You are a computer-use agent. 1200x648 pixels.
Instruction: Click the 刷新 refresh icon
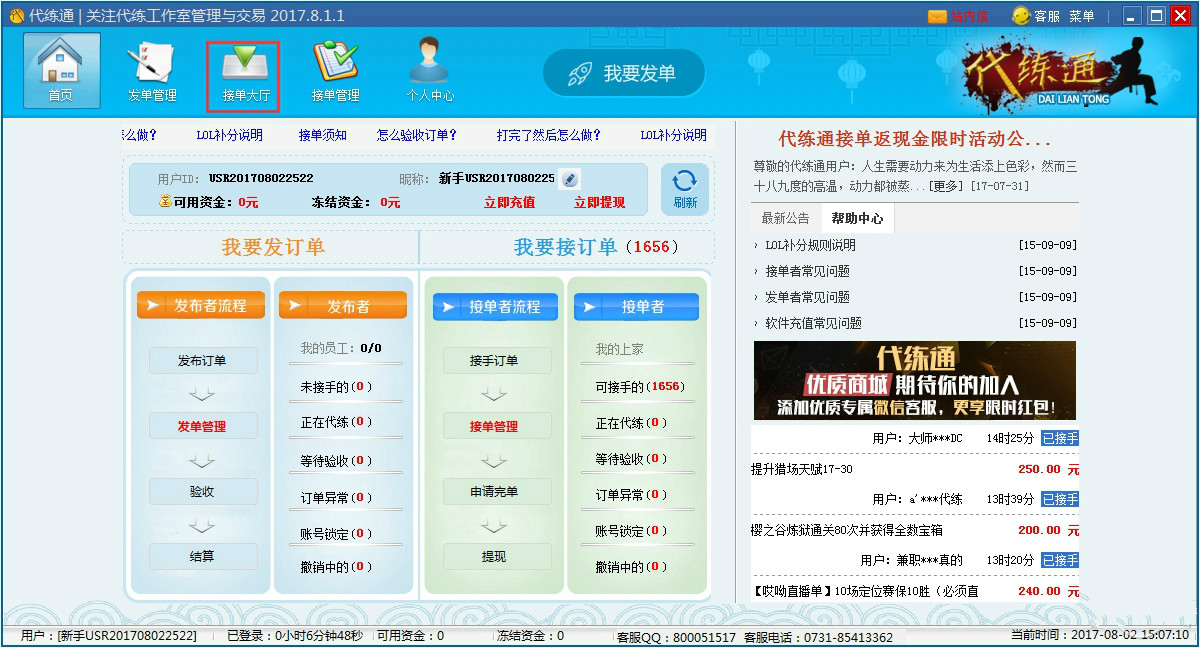point(684,188)
